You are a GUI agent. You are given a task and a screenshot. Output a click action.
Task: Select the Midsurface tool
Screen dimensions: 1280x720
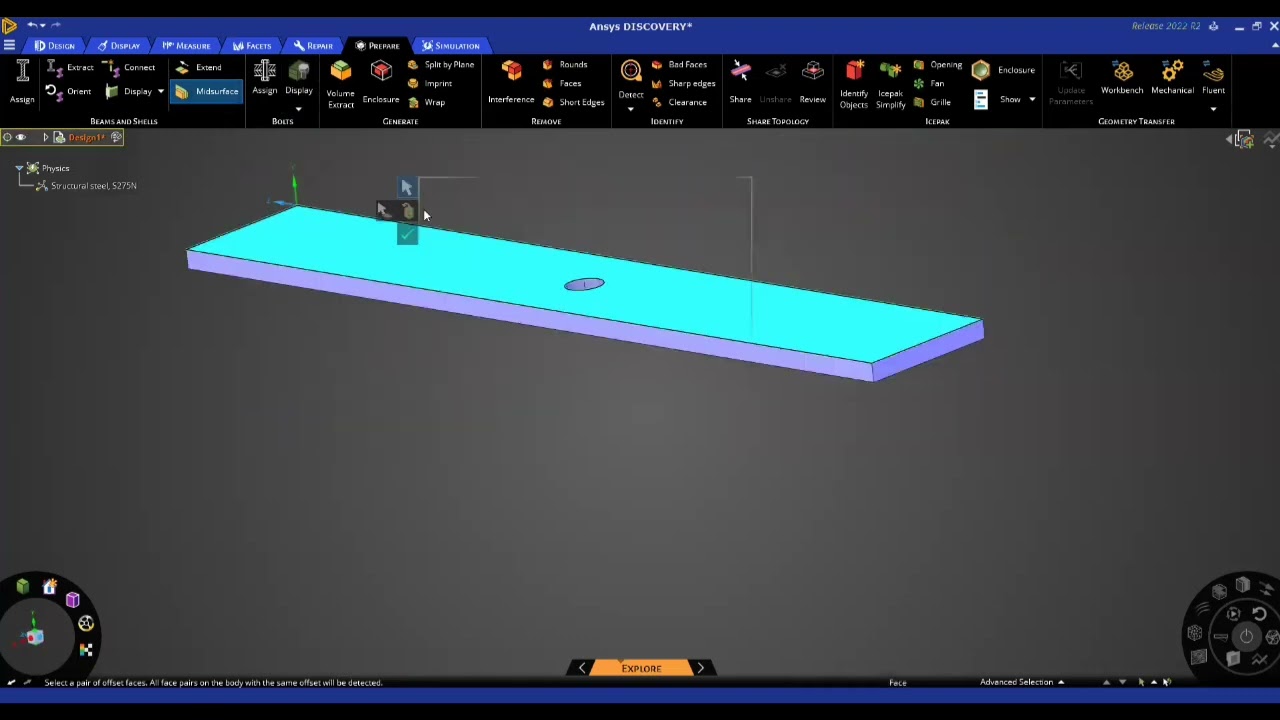coord(207,92)
